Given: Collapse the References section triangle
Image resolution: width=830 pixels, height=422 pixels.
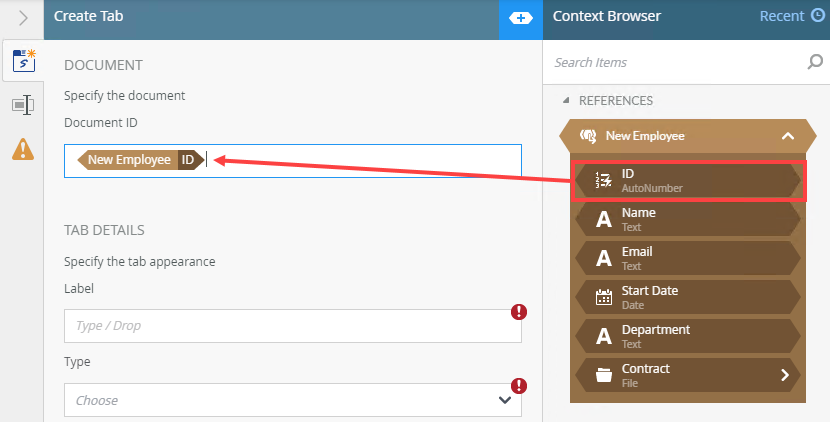Looking at the screenshot, I should (566, 100).
